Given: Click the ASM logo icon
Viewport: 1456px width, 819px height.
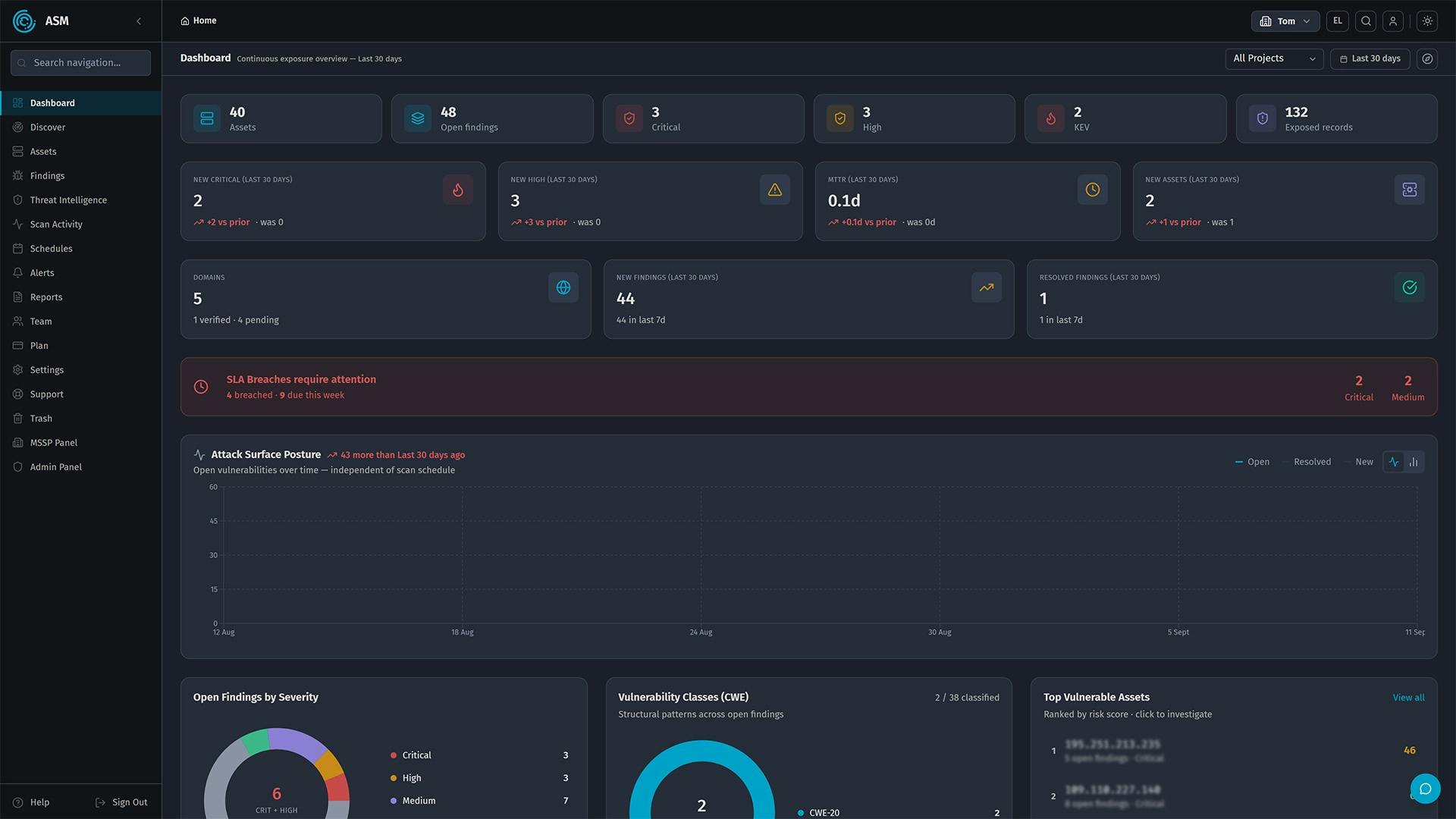Looking at the screenshot, I should click(x=24, y=21).
